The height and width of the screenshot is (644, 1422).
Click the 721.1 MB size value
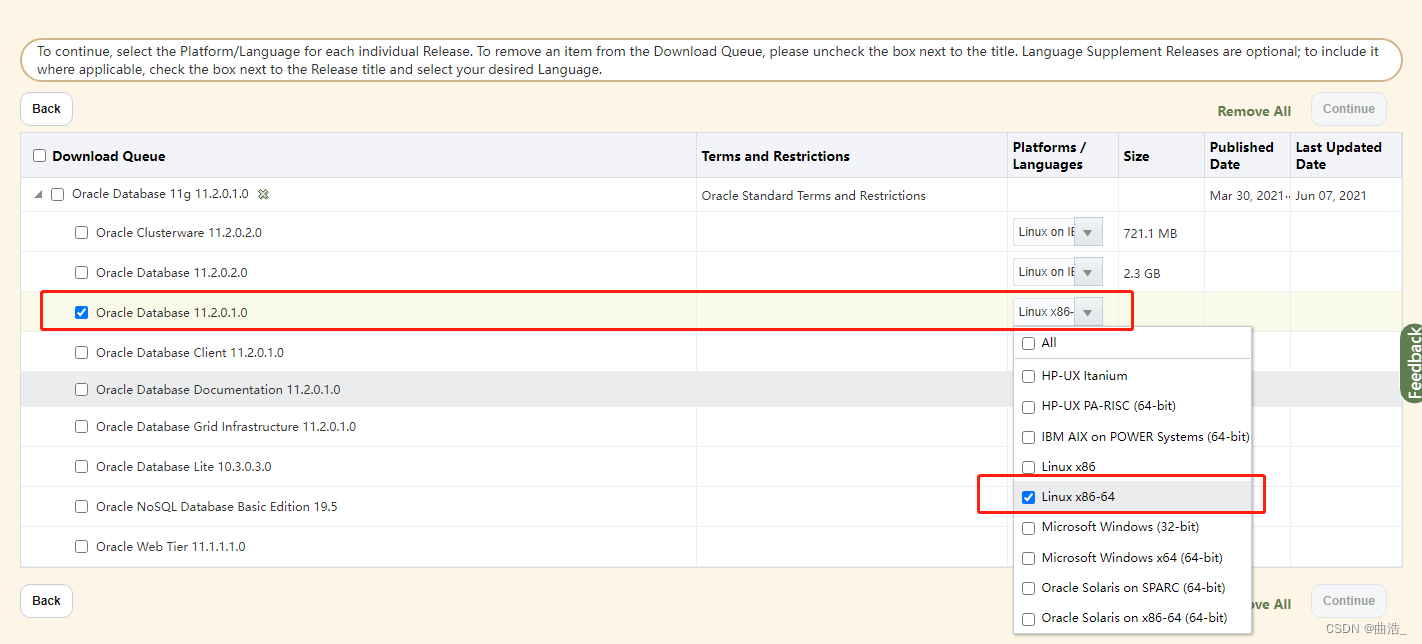[x=1150, y=233]
